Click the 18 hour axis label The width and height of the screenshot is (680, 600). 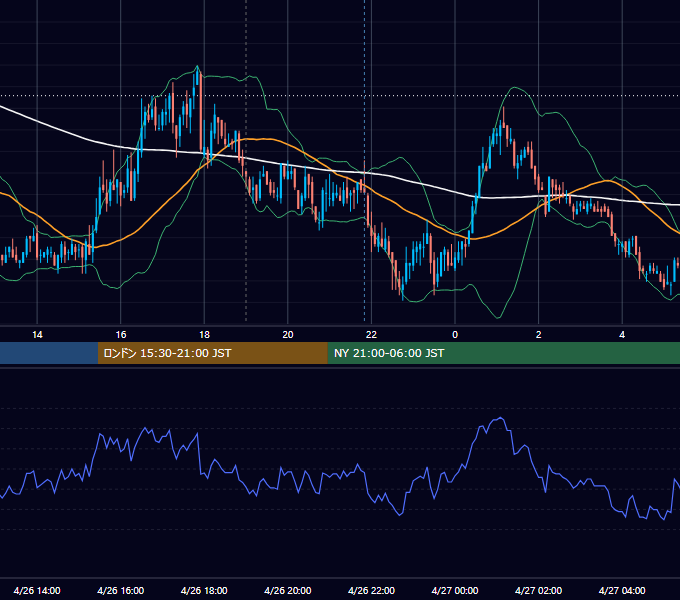(204, 335)
